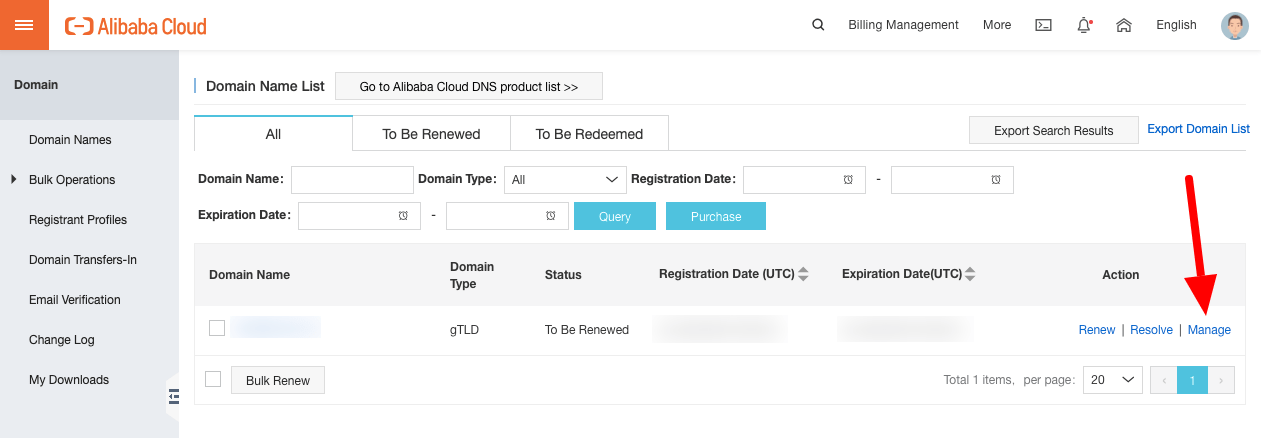Open the orange hamburger menu
The height and width of the screenshot is (438, 1261).
click(x=24, y=25)
